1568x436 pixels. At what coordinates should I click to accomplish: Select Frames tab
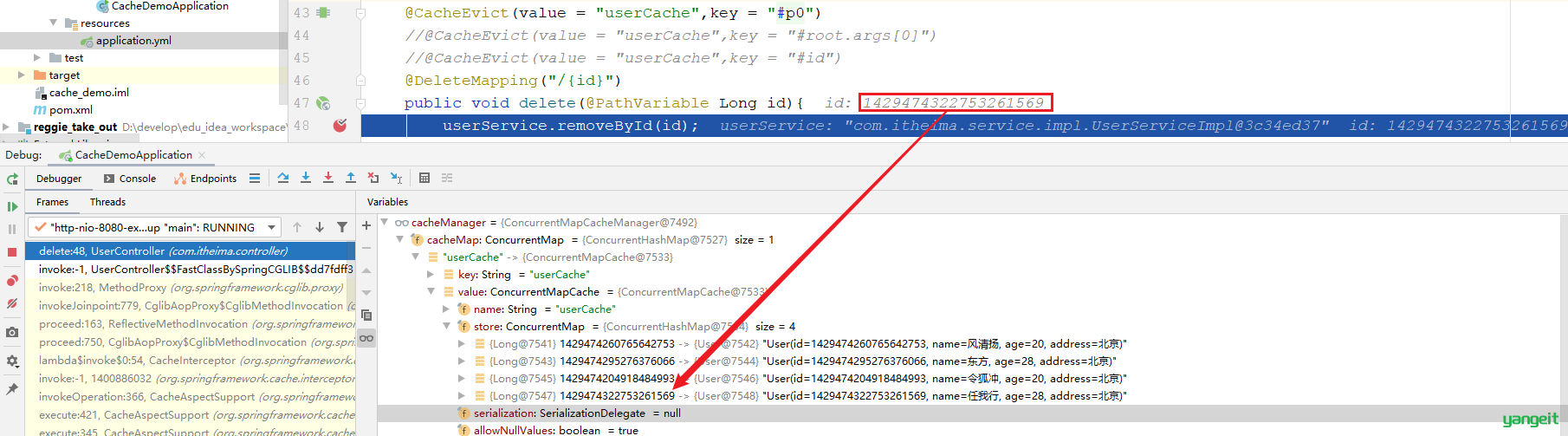(x=52, y=202)
